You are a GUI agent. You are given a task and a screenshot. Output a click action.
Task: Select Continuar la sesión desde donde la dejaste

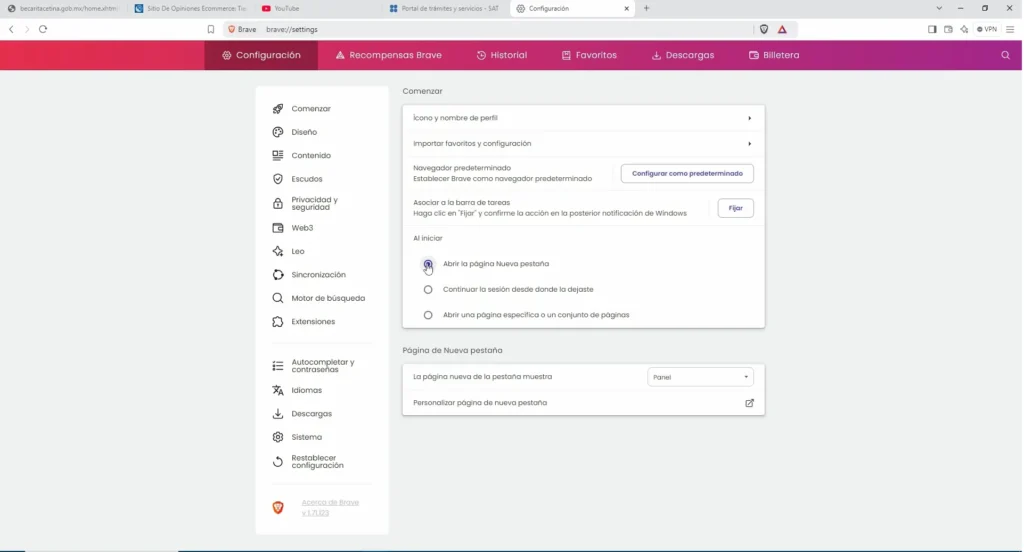click(428, 289)
